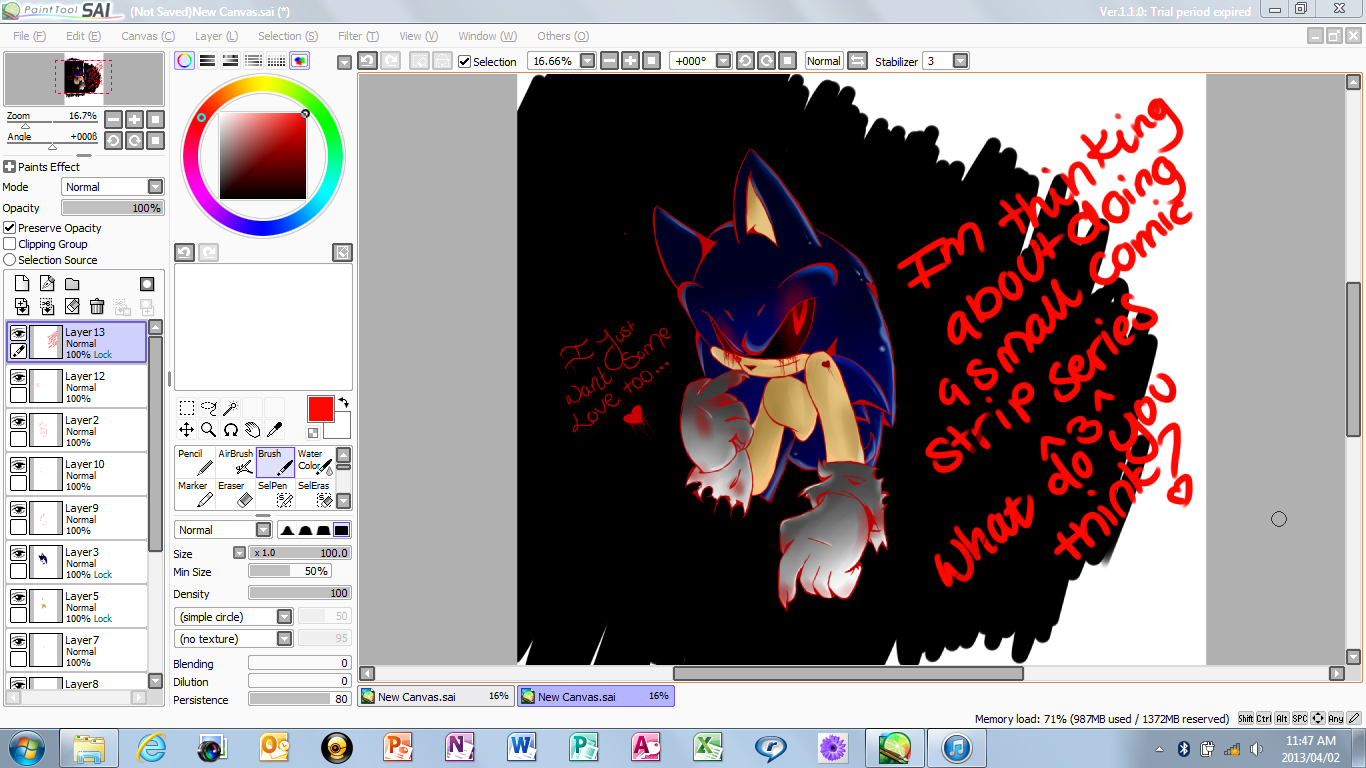Open the brush Size multiplier dropdown
This screenshot has height=768, width=1366.
pos(239,553)
